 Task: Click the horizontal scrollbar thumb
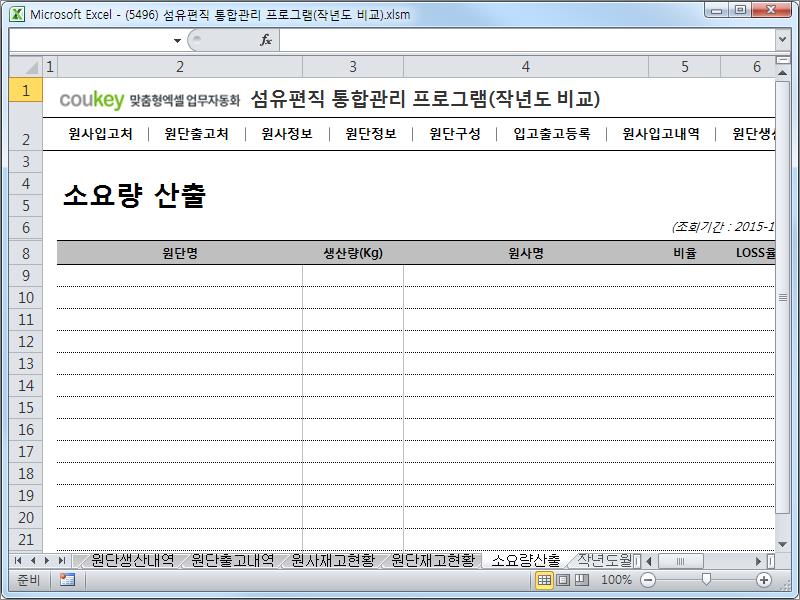680,561
